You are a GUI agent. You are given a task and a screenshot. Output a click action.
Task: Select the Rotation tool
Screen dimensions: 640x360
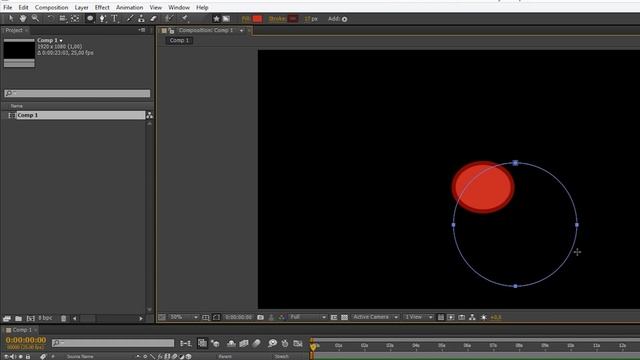coord(50,19)
